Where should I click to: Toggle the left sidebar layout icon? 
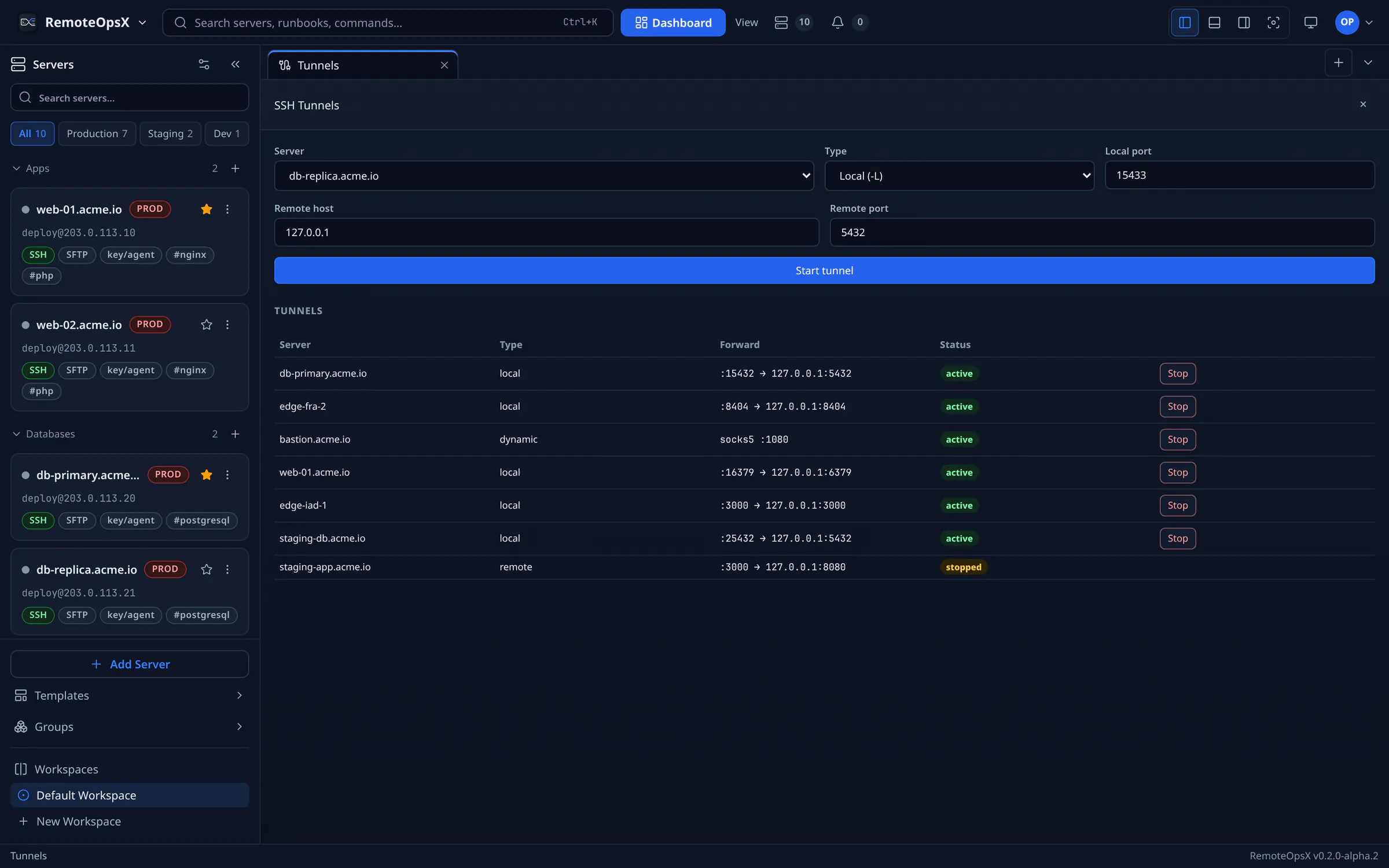coord(1185,23)
